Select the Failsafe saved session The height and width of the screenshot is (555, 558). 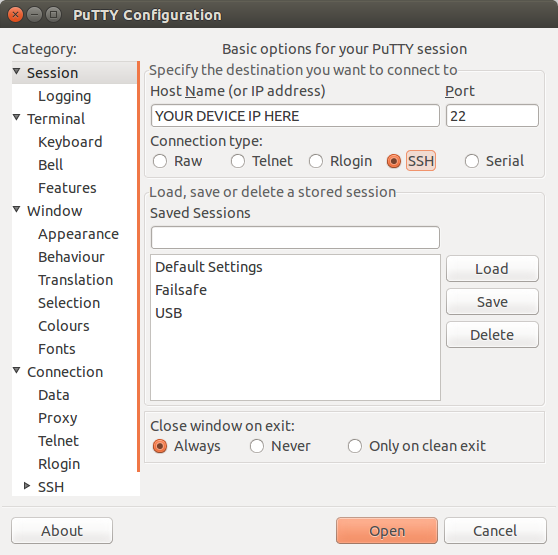tap(181, 290)
